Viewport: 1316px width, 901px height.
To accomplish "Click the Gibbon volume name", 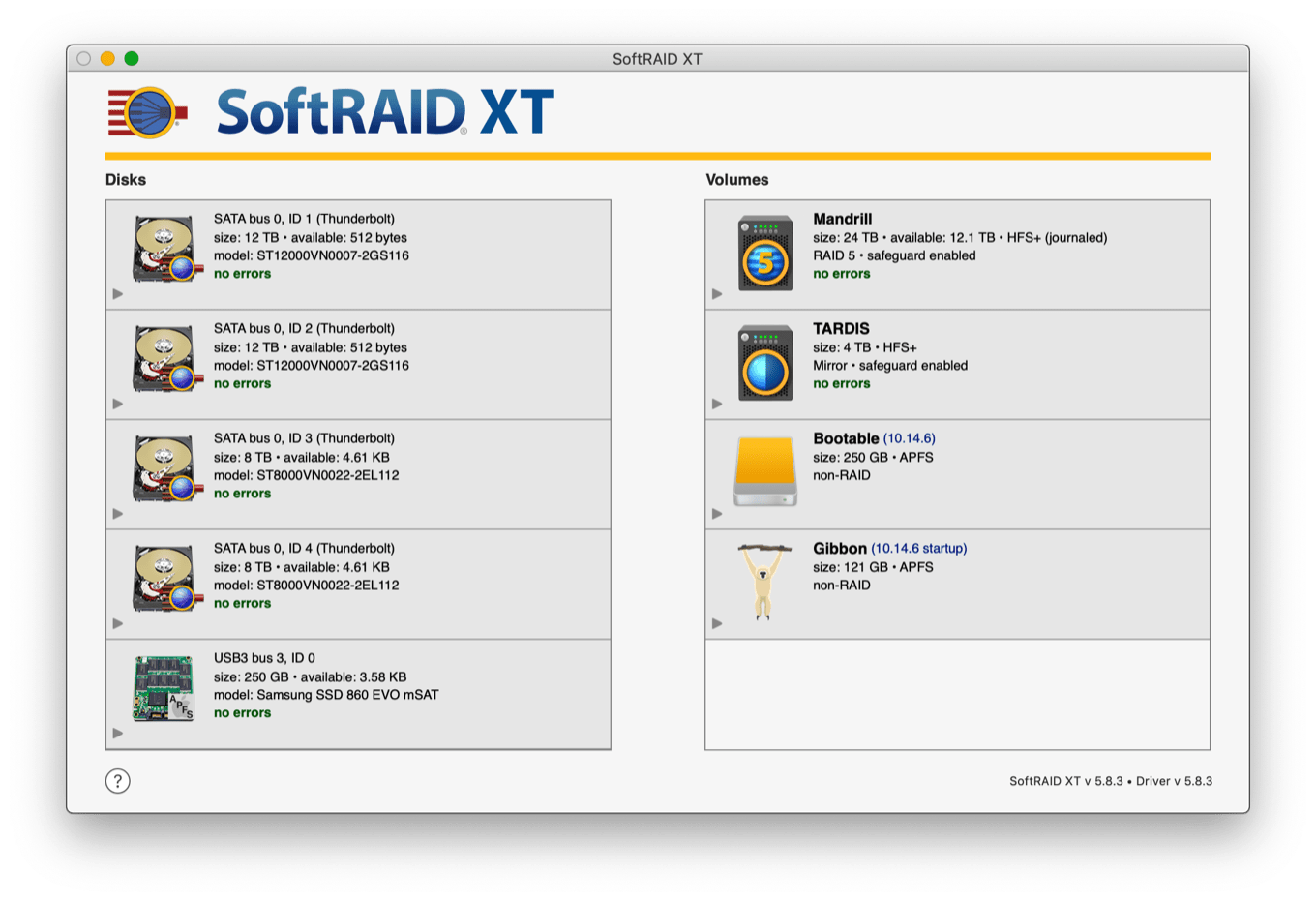I will point(840,548).
